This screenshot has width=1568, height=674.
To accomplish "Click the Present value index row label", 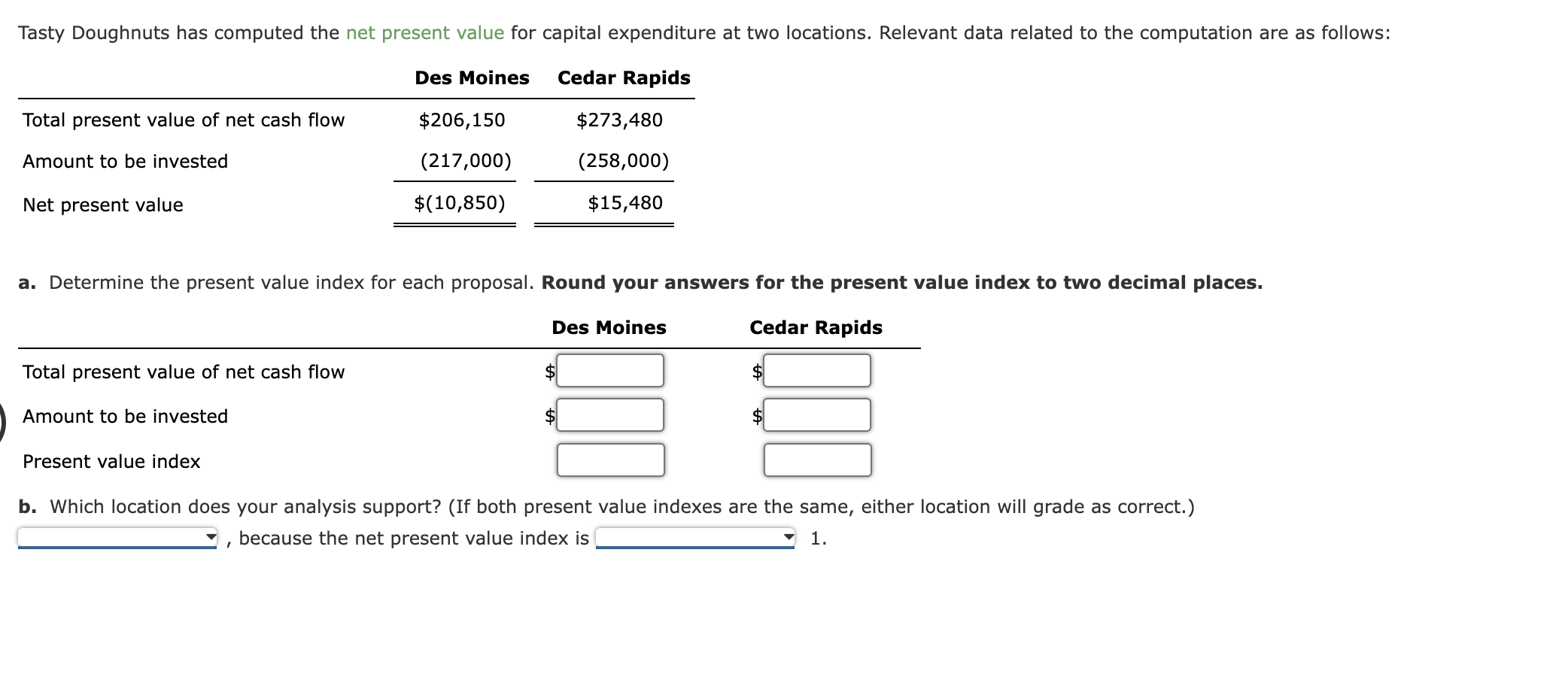I will click(111, 461).
